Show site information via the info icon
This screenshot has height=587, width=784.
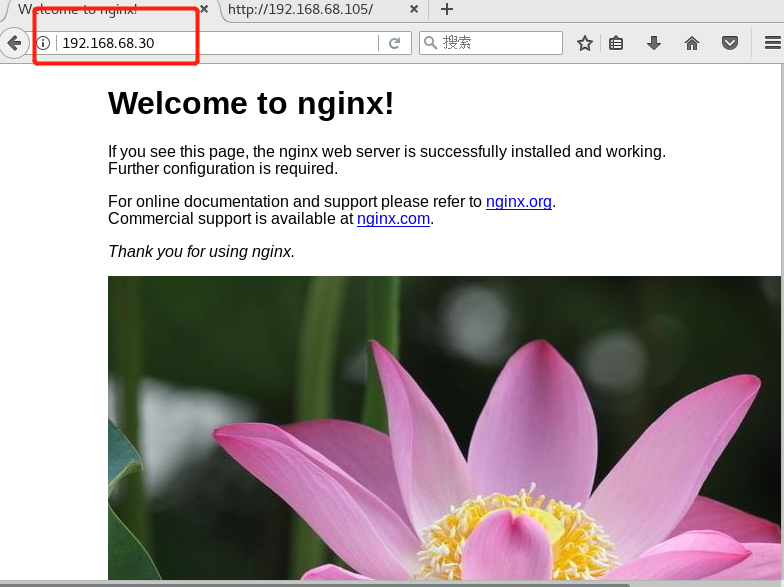click(44, 43)
